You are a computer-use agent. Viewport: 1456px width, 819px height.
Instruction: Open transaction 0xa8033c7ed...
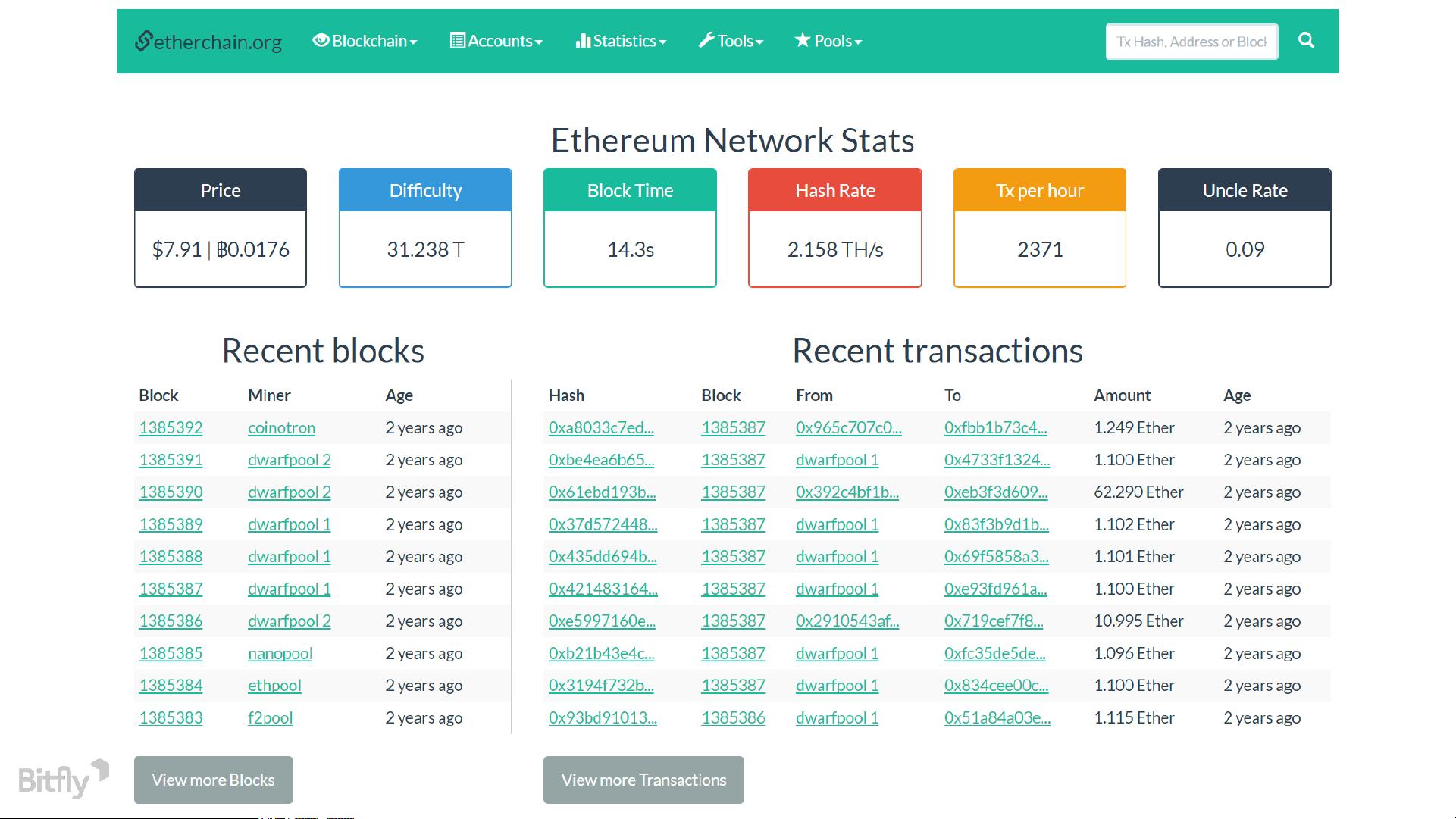tap(601, 427)
